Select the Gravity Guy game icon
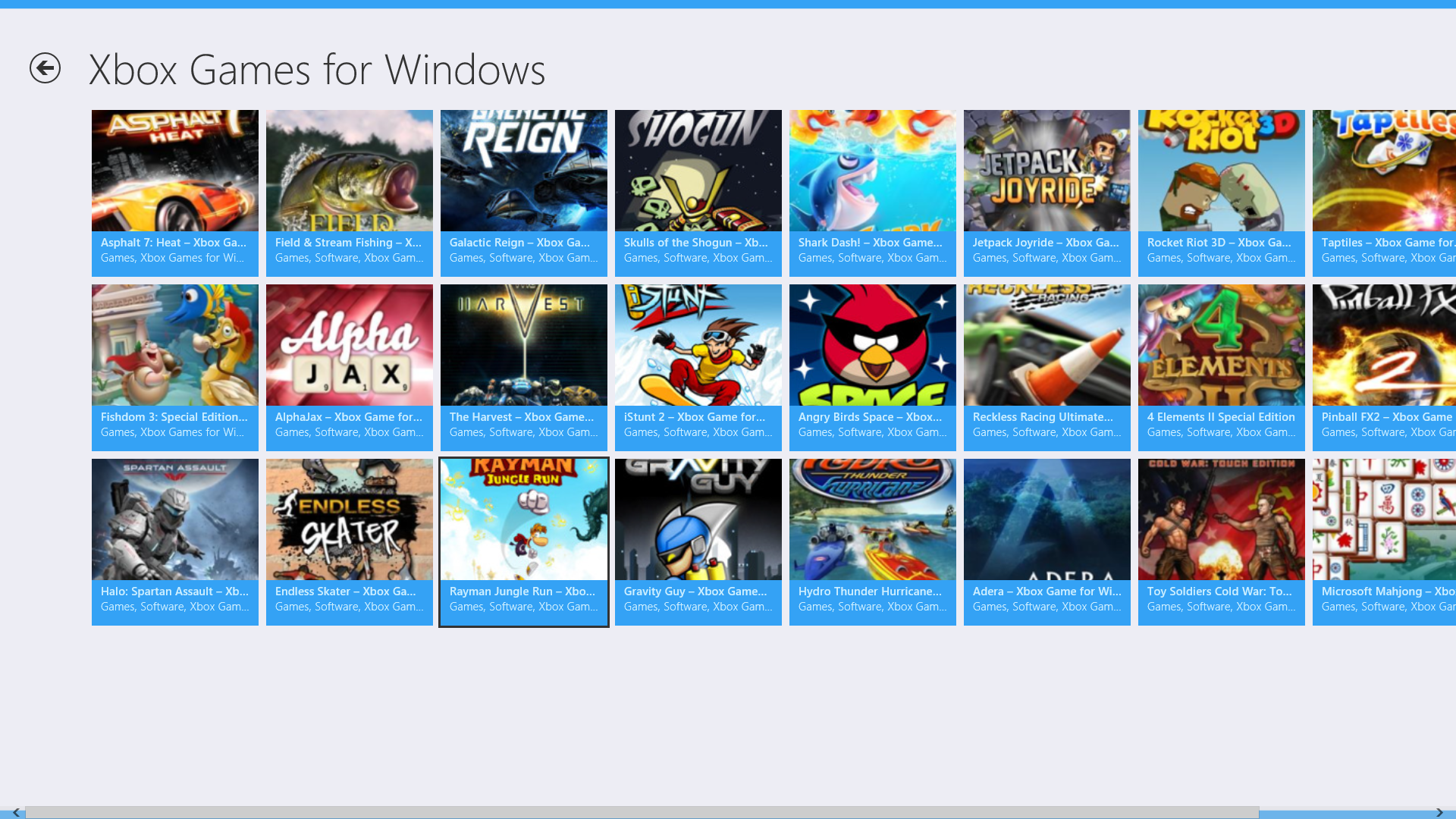The width and height of the screenshot is (1456, 819). pyautogui.click(x=698, y=520)
